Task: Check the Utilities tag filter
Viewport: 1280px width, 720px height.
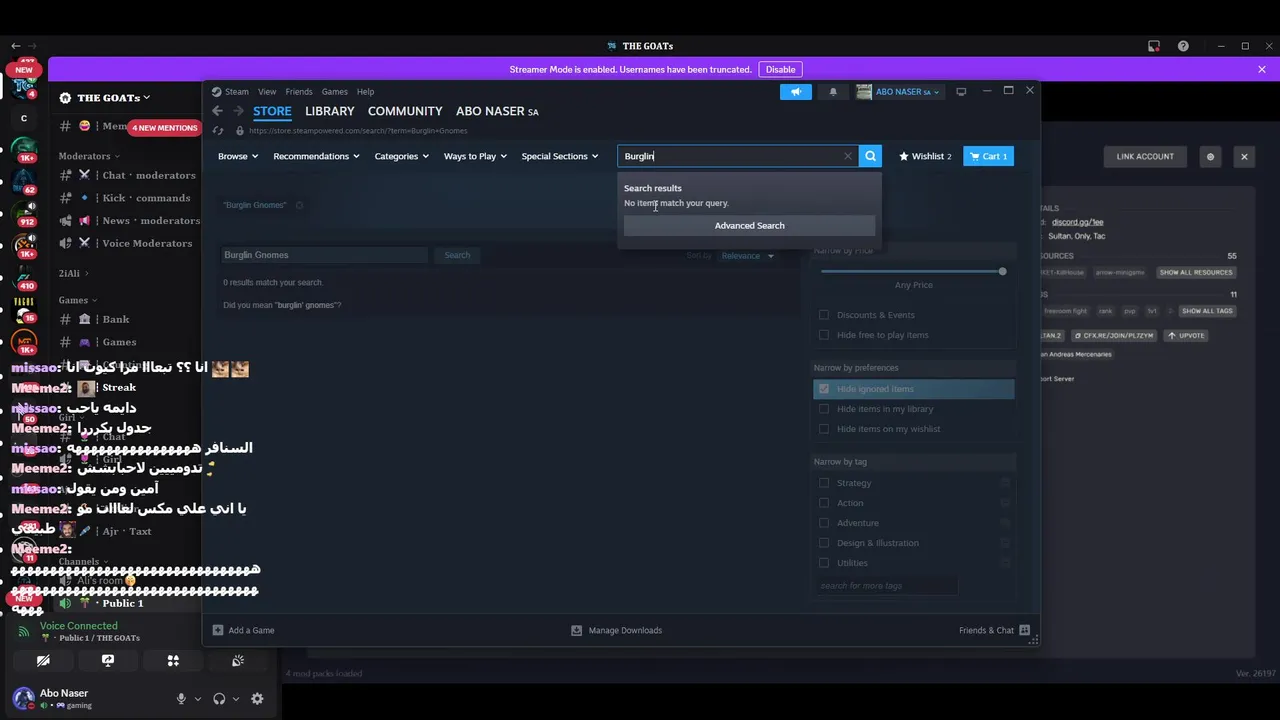Action: point(824,563)
